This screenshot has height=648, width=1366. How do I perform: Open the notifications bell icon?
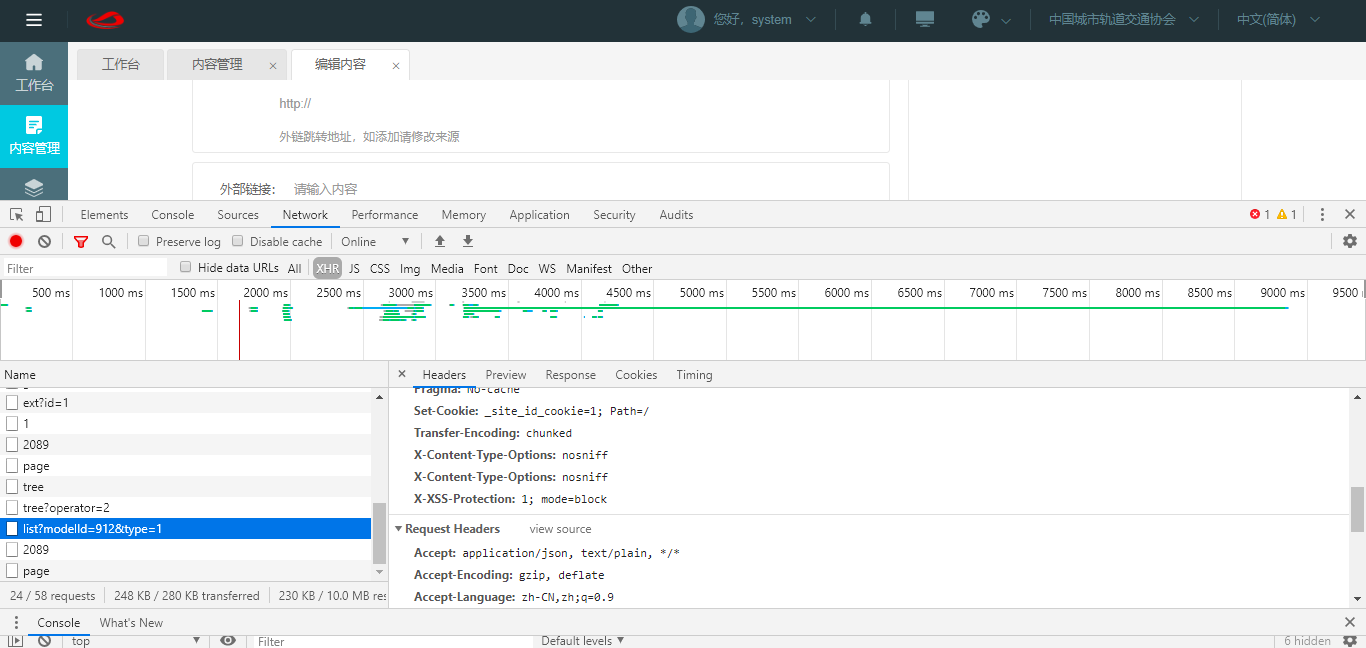pos(866,20)
